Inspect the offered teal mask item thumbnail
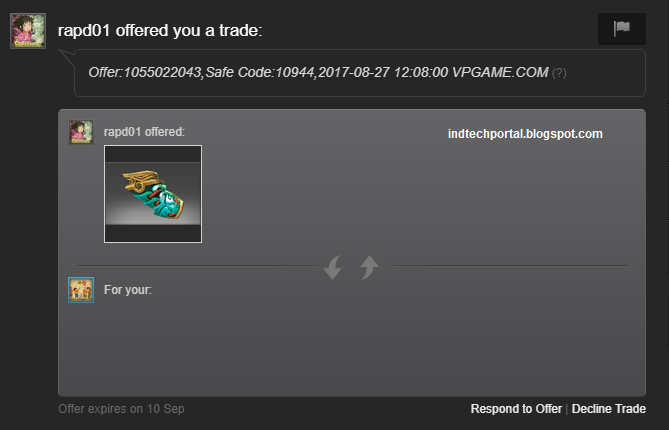The width and height of the screenshot is (669, 430). (x=153, y=194)
